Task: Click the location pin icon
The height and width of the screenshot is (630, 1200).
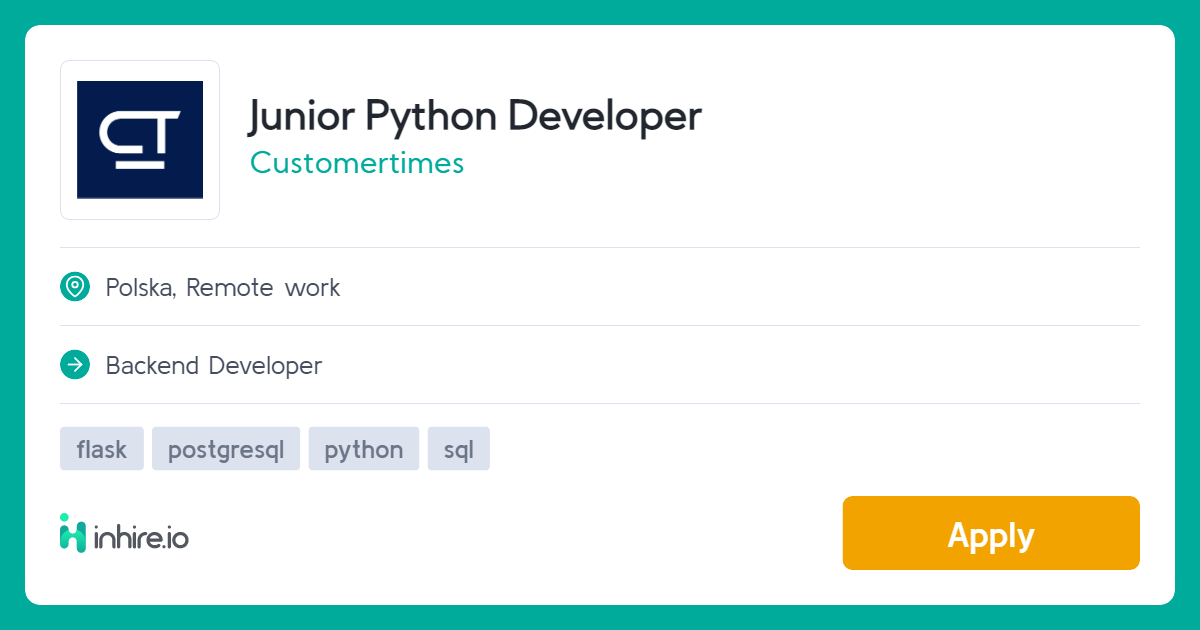Action: click(75, 287)
